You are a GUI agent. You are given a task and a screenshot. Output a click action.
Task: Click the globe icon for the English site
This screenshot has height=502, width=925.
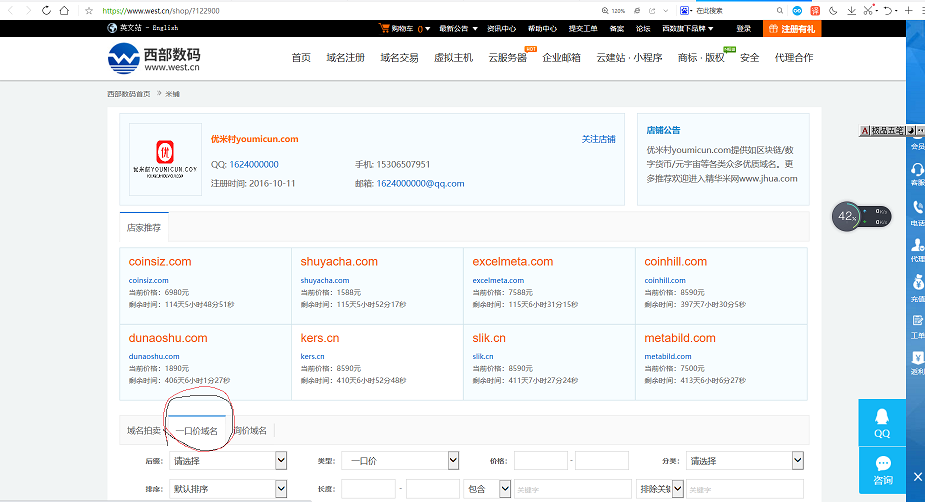point(112,28)
